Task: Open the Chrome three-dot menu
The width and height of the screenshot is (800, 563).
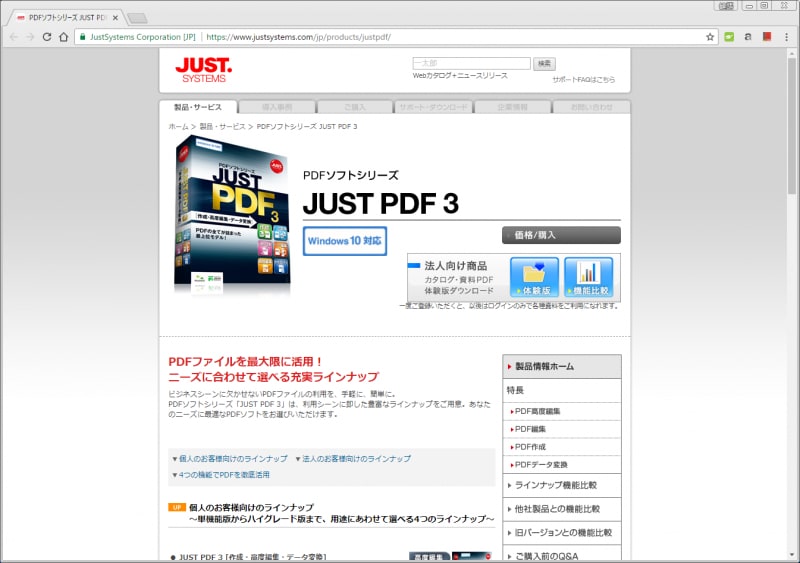Action: 786,37
